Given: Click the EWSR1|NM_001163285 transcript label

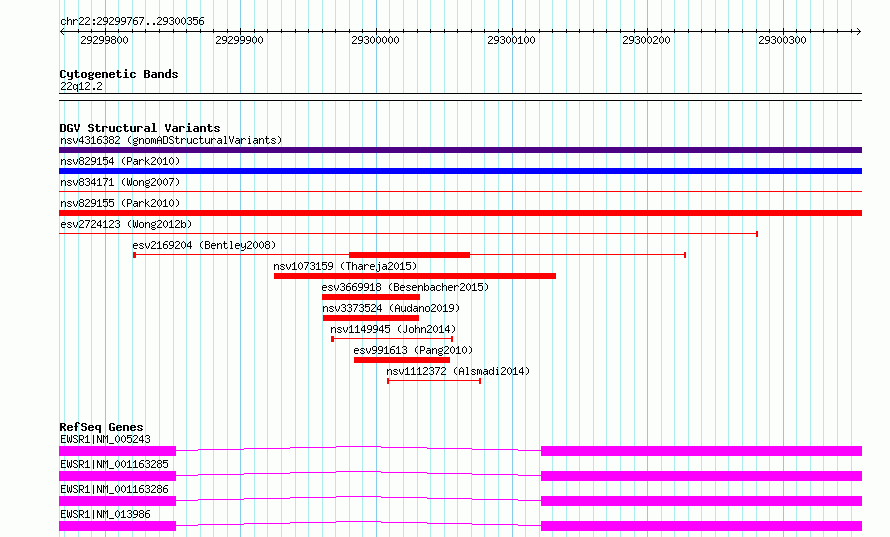Looking at the screenshot, I should tap(115, 464).
